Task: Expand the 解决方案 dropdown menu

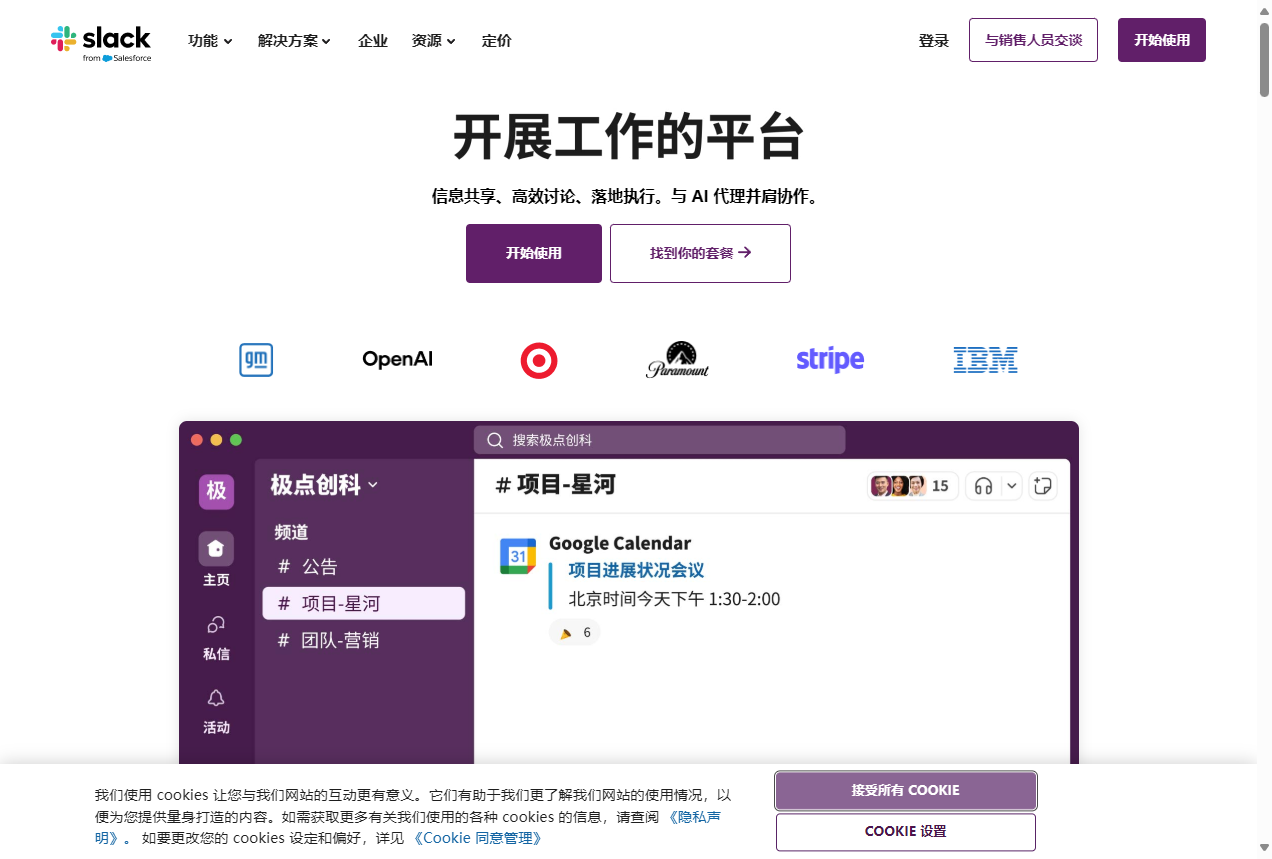Action: pyautogui.click(x=294, y=41)
